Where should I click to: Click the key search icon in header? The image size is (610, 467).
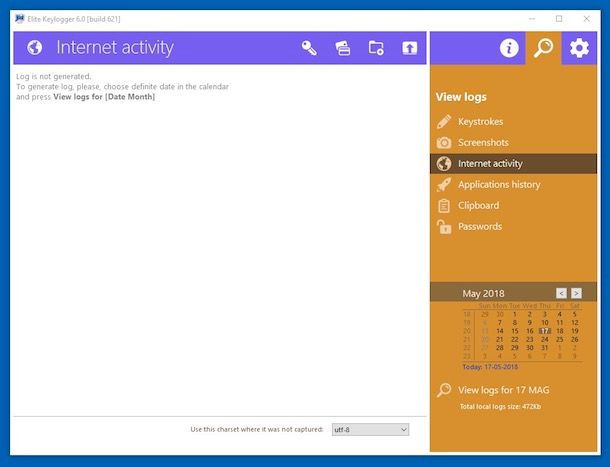[309, 48]
